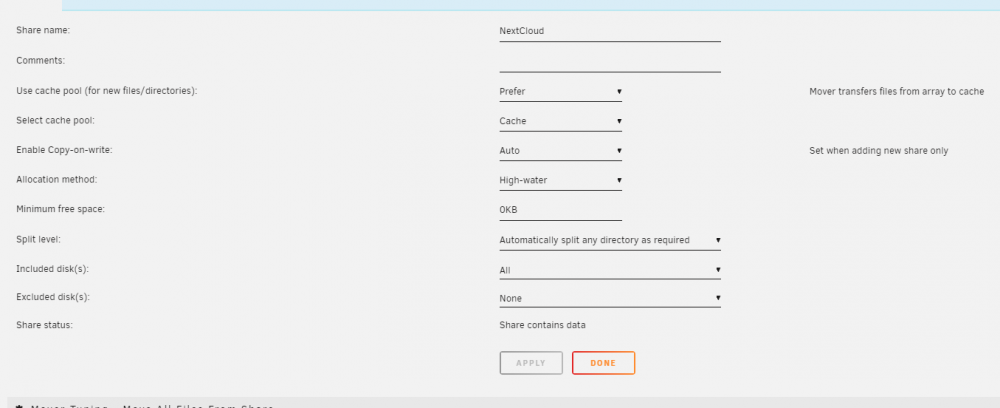
Task: Open the Enable Copy-on-write Auto dropdown
Action: click(x=561, y=151)
